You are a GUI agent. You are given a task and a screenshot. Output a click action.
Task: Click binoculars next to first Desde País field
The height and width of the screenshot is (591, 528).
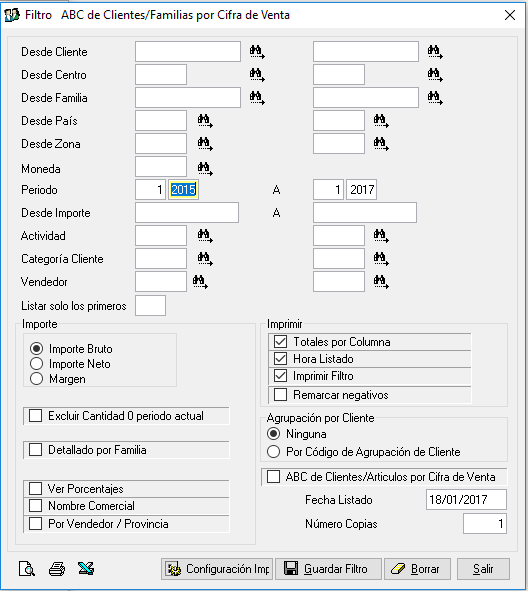point(205,121)
